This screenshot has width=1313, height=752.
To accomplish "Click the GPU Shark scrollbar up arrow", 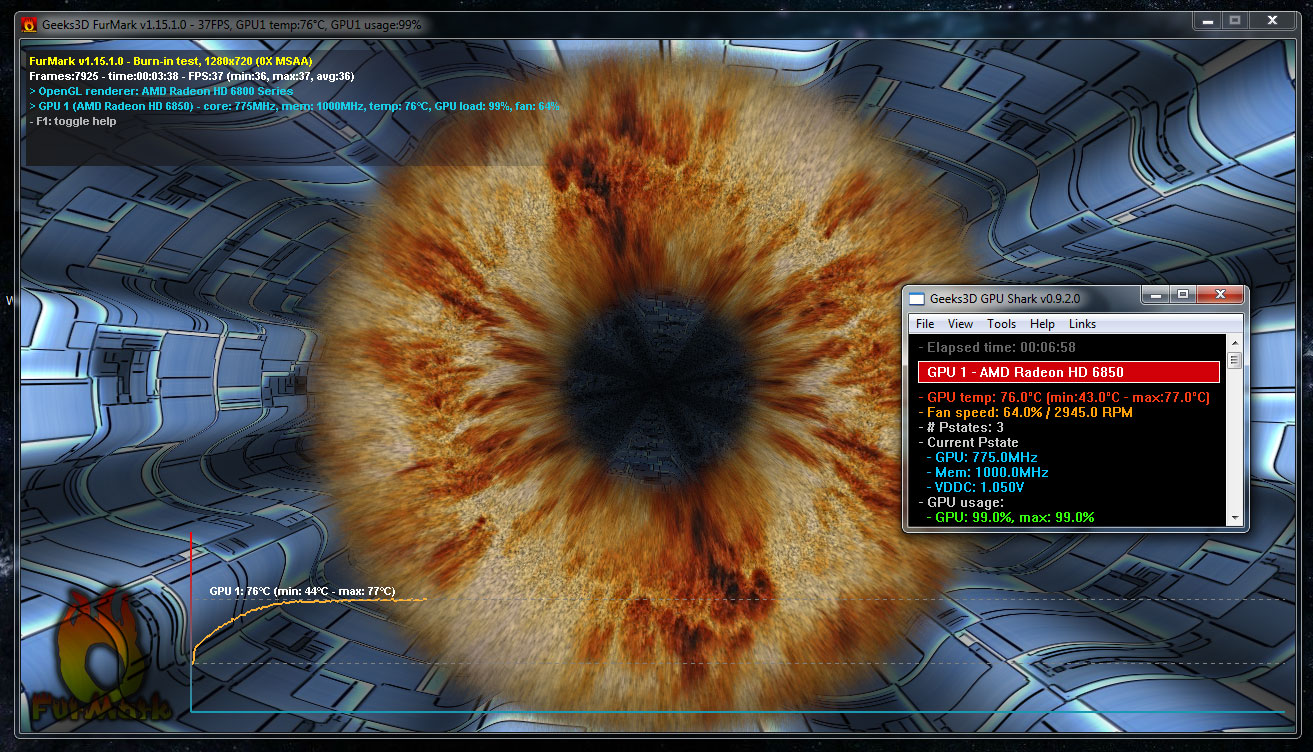I will (1235, 344).
